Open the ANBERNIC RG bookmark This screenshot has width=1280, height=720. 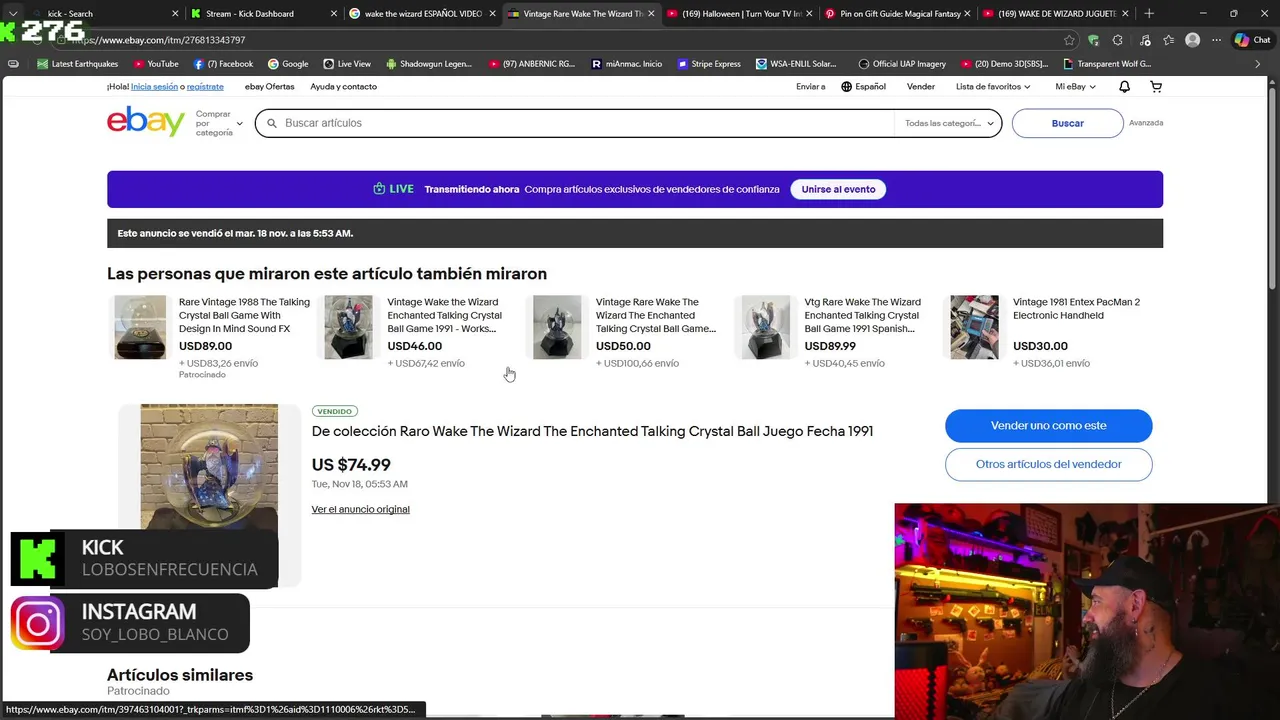[532, 64]
